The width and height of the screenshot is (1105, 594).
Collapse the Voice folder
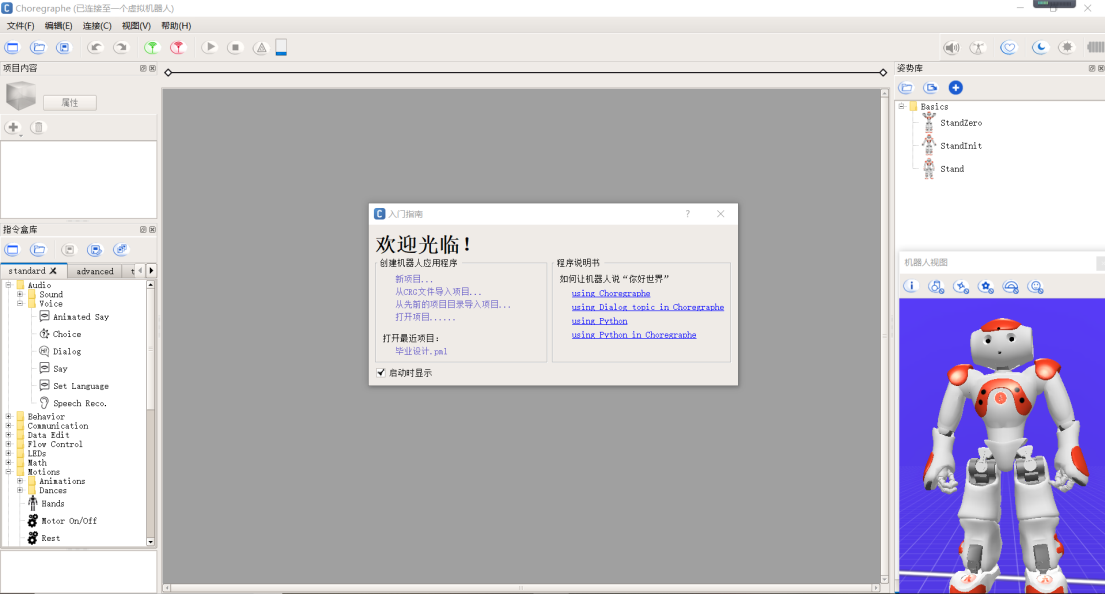[20, 303]
